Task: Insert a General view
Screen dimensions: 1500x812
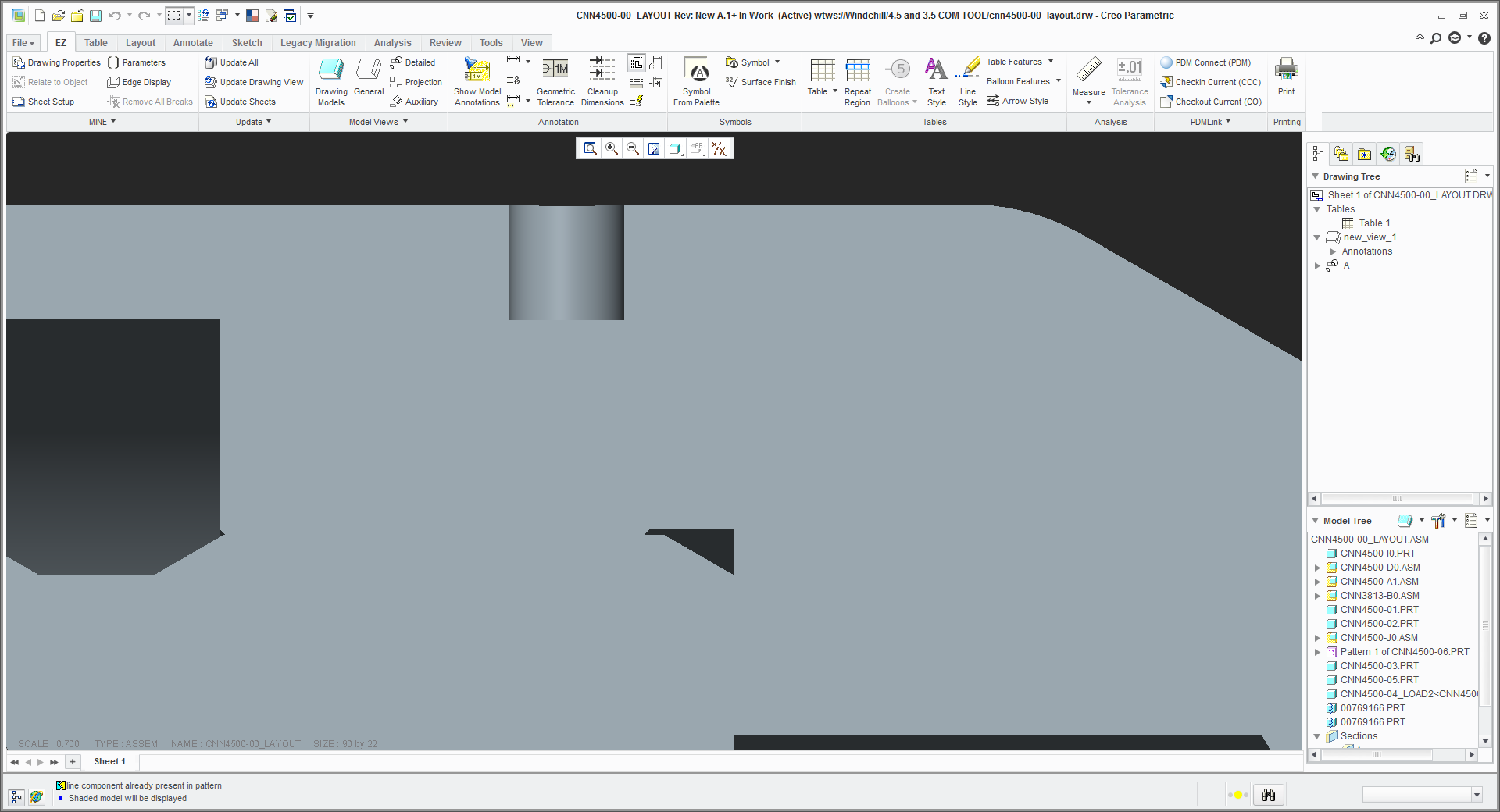Action: [x=369, y=77]
